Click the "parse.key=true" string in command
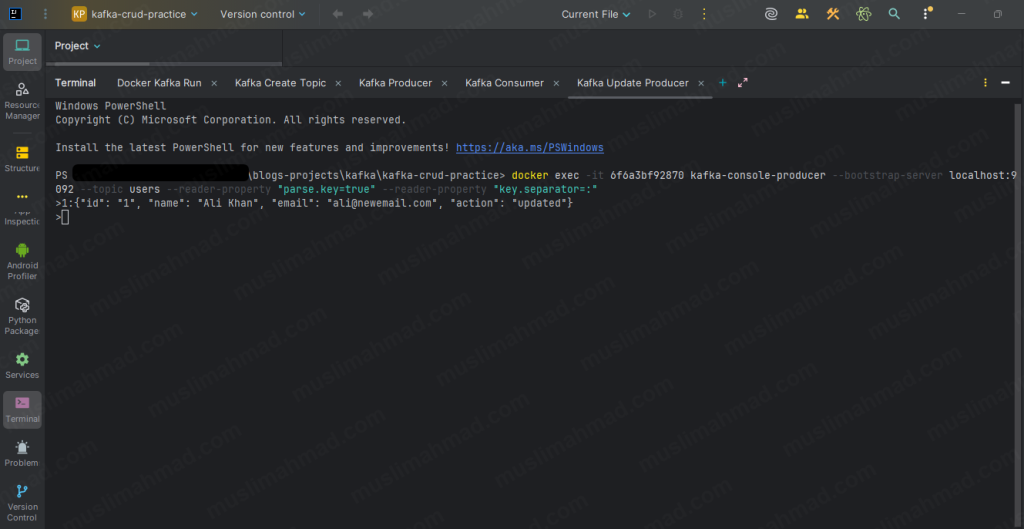This screenshot has height=529, width=1024. (327, 189)
